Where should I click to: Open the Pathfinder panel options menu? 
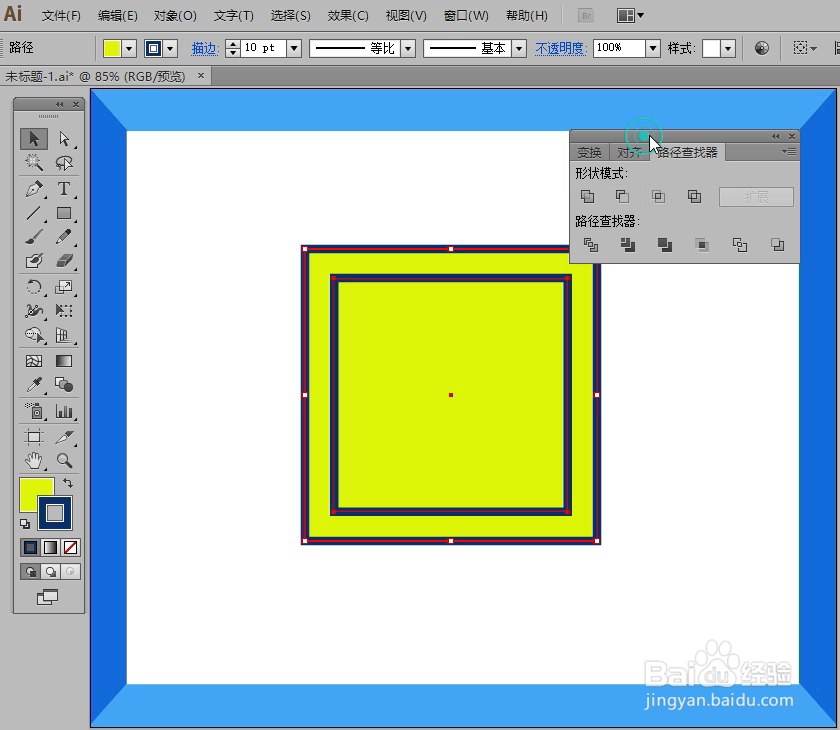pyautogui.click(x=789, y=152)
